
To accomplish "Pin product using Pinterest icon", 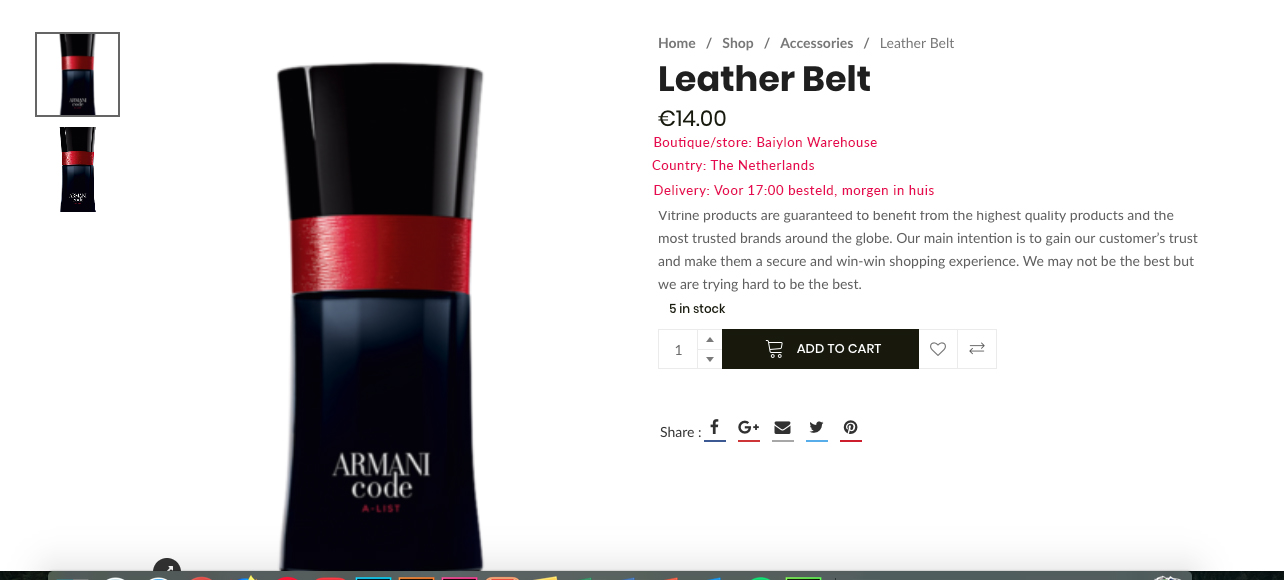I will click(850, 427).
